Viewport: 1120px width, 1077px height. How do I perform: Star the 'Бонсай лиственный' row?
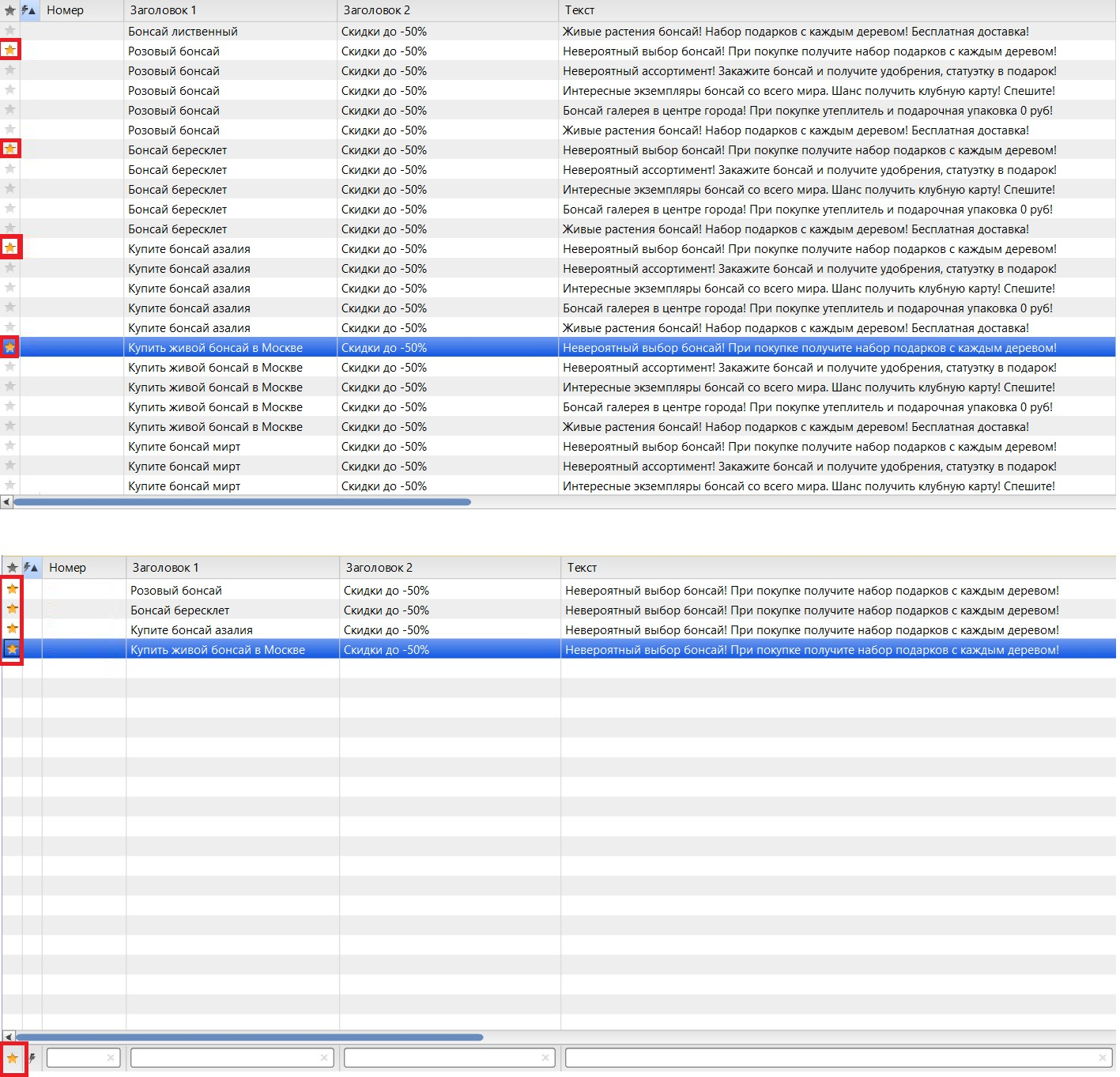pyautogui.click(x=10, y=31)
